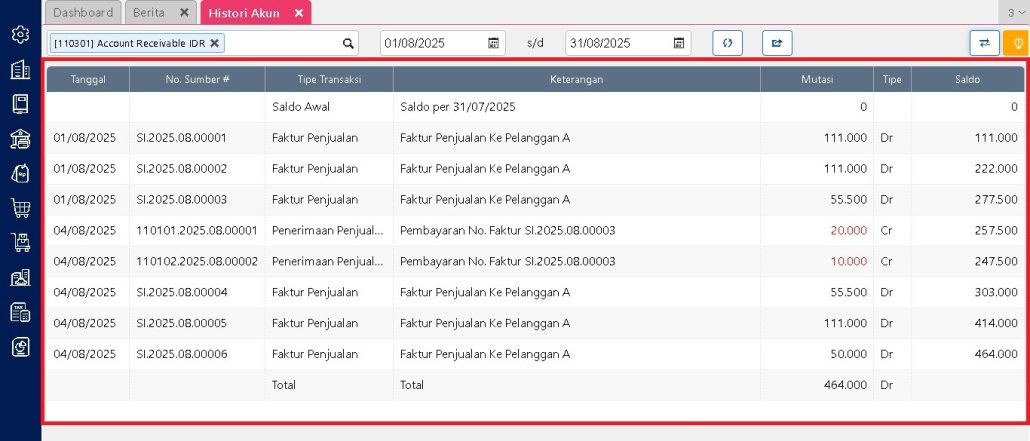Click the export share button
The width and height of the screenshot is (1030, 441).
pyautogui.click(x=776, y=43)
